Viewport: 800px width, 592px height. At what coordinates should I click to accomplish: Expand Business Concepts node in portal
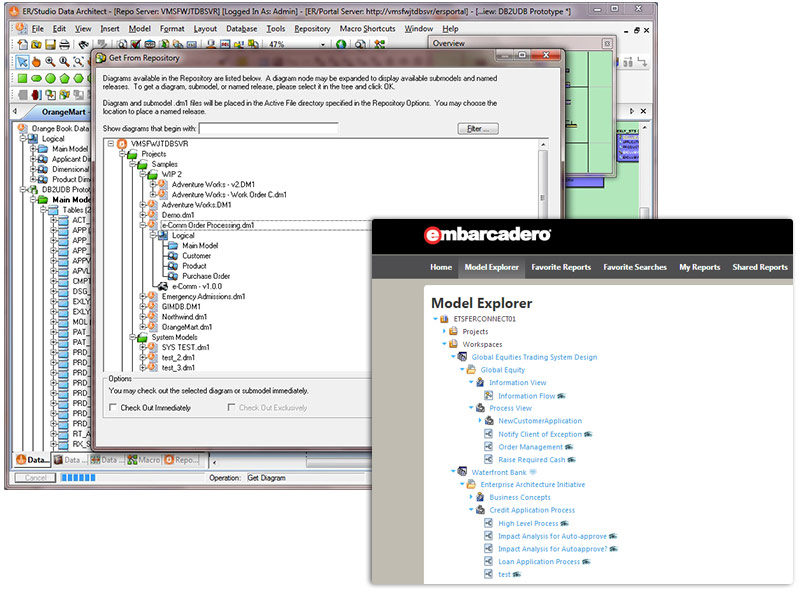[471, 497]
